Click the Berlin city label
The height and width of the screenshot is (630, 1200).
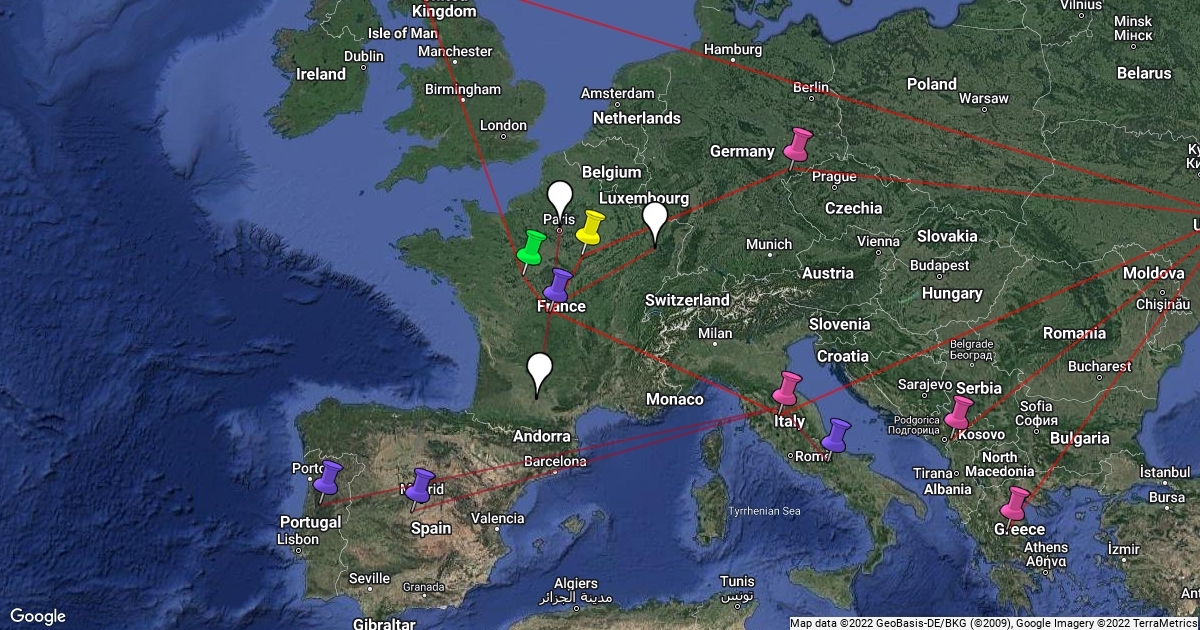[811, 88]
